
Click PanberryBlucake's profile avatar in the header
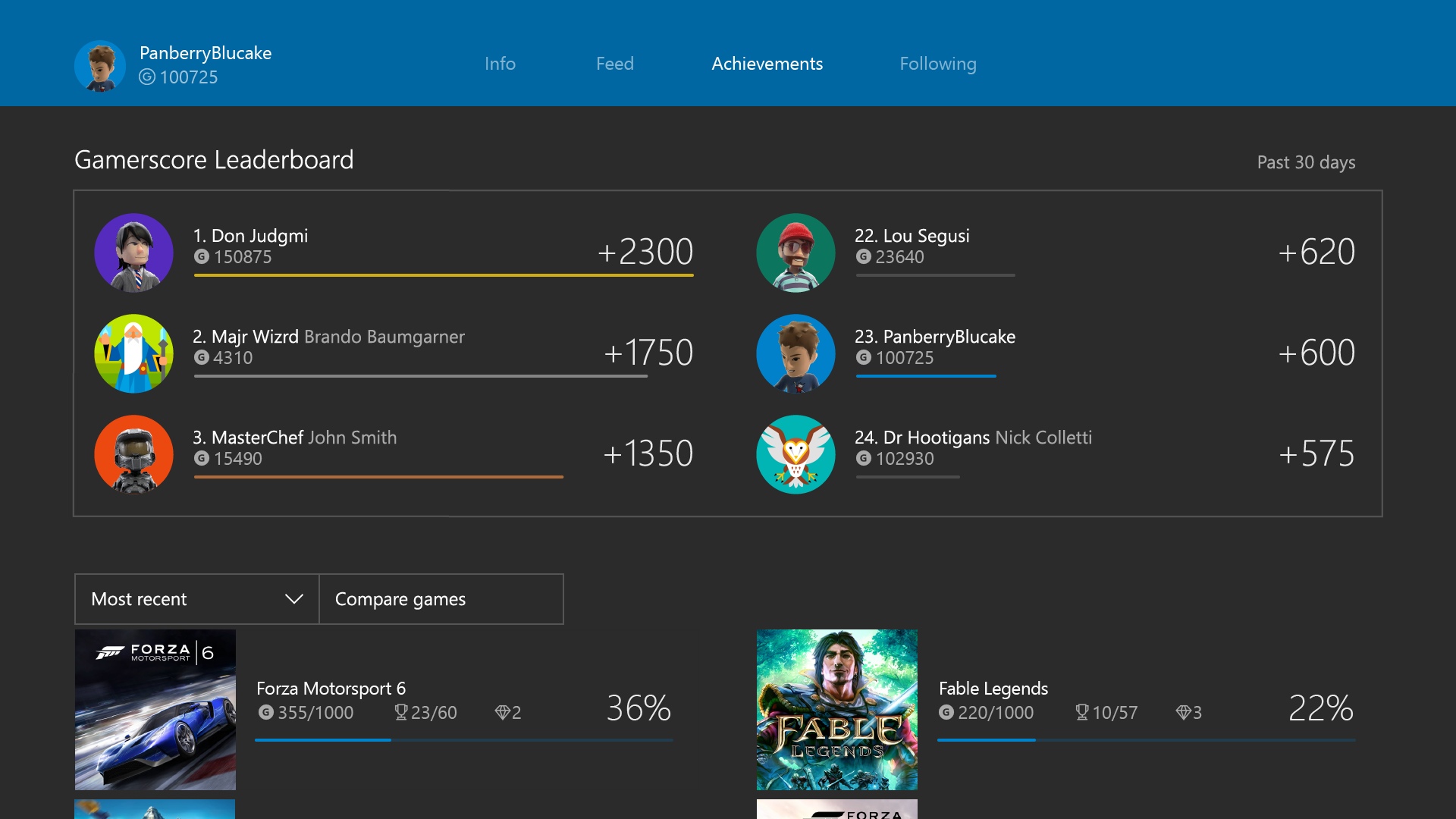(x=99, y=66)
